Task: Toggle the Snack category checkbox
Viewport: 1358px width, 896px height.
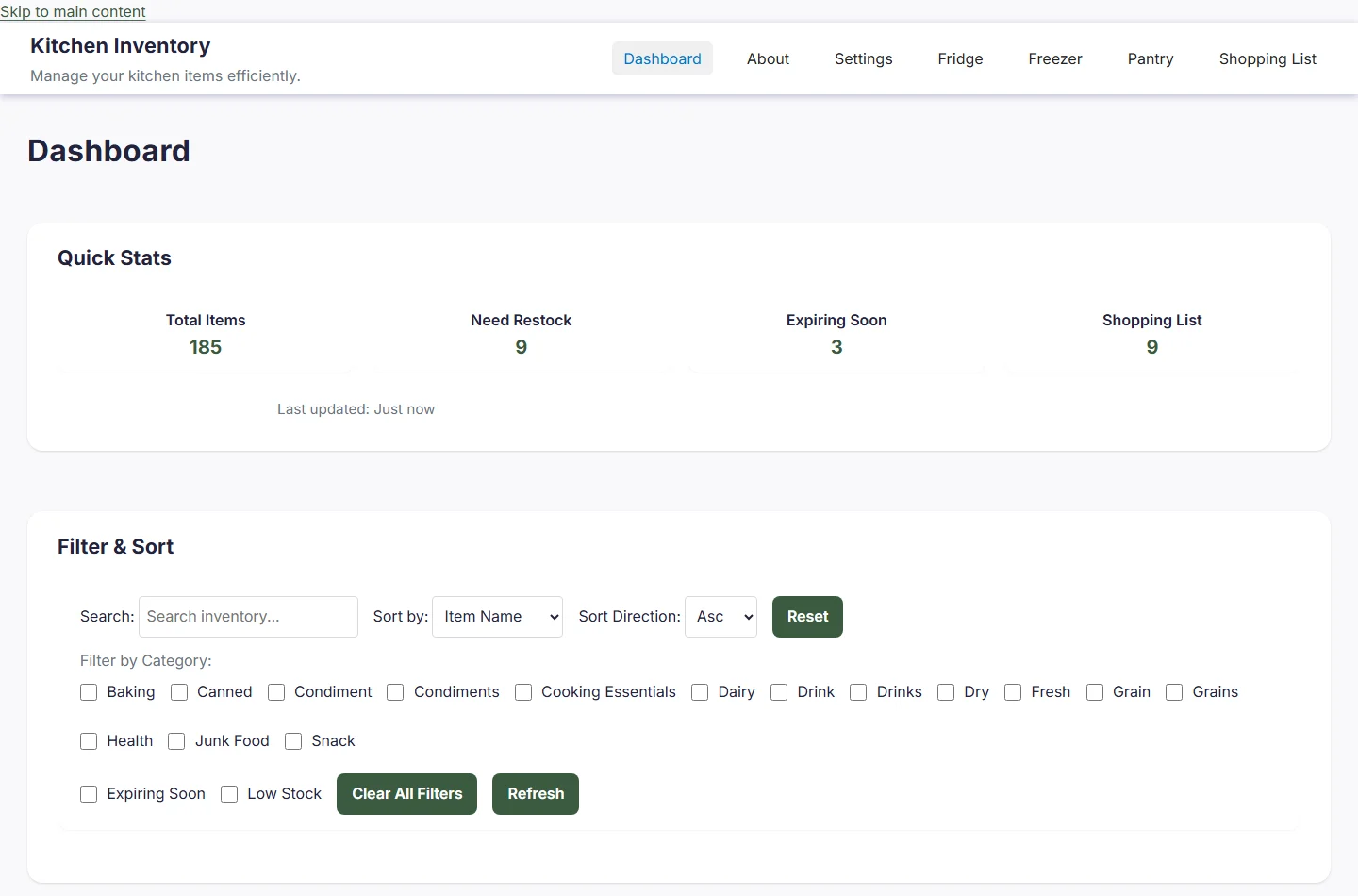Action: pyautogui.click(x=293, y=741)
